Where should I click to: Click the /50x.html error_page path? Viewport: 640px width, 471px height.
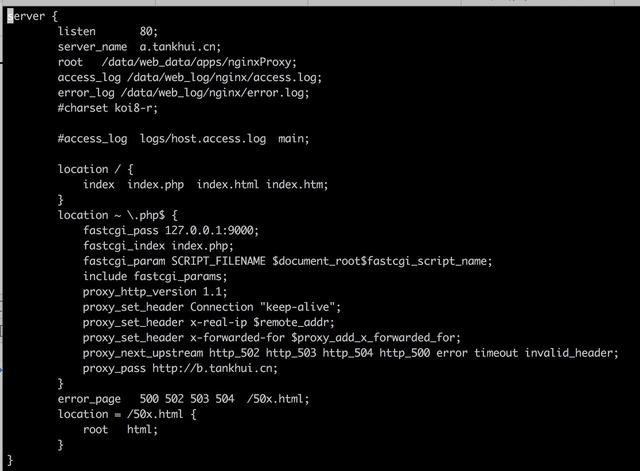click(x=278, y=399)
